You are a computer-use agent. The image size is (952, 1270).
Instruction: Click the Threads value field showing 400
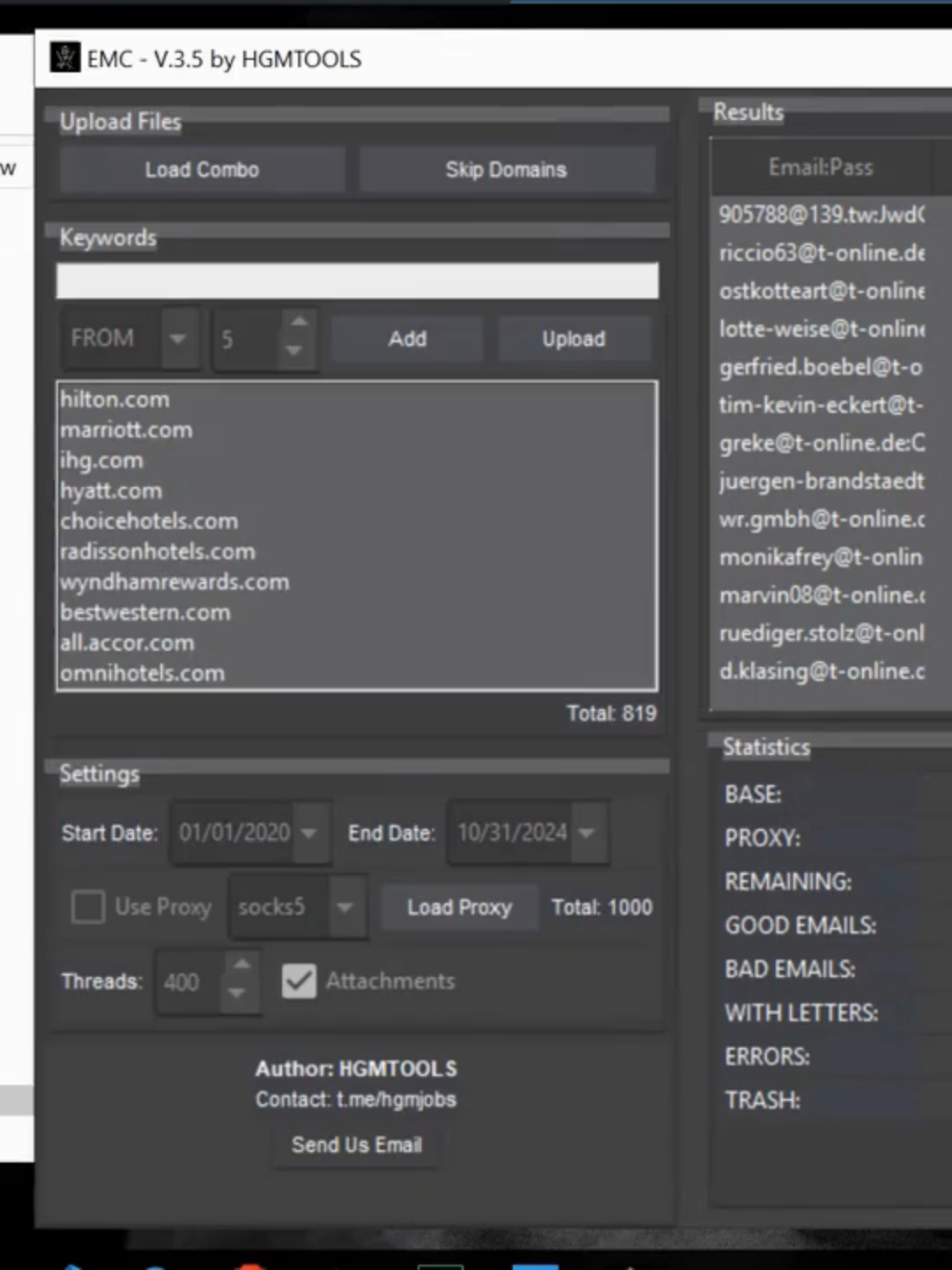coord(190,982)
